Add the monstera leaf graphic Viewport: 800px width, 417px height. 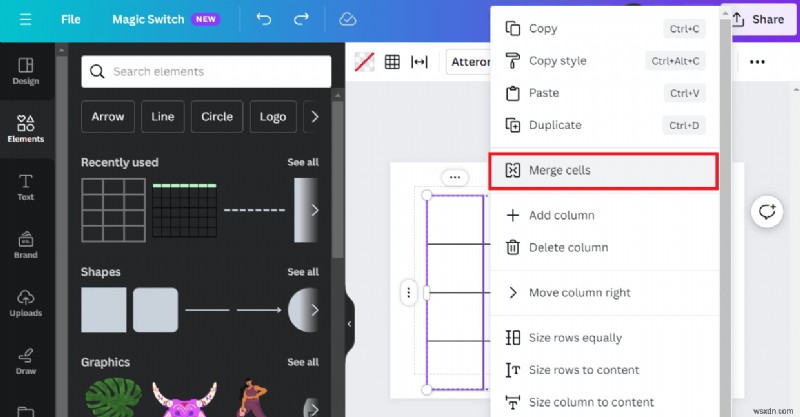[x=114, y=397]
